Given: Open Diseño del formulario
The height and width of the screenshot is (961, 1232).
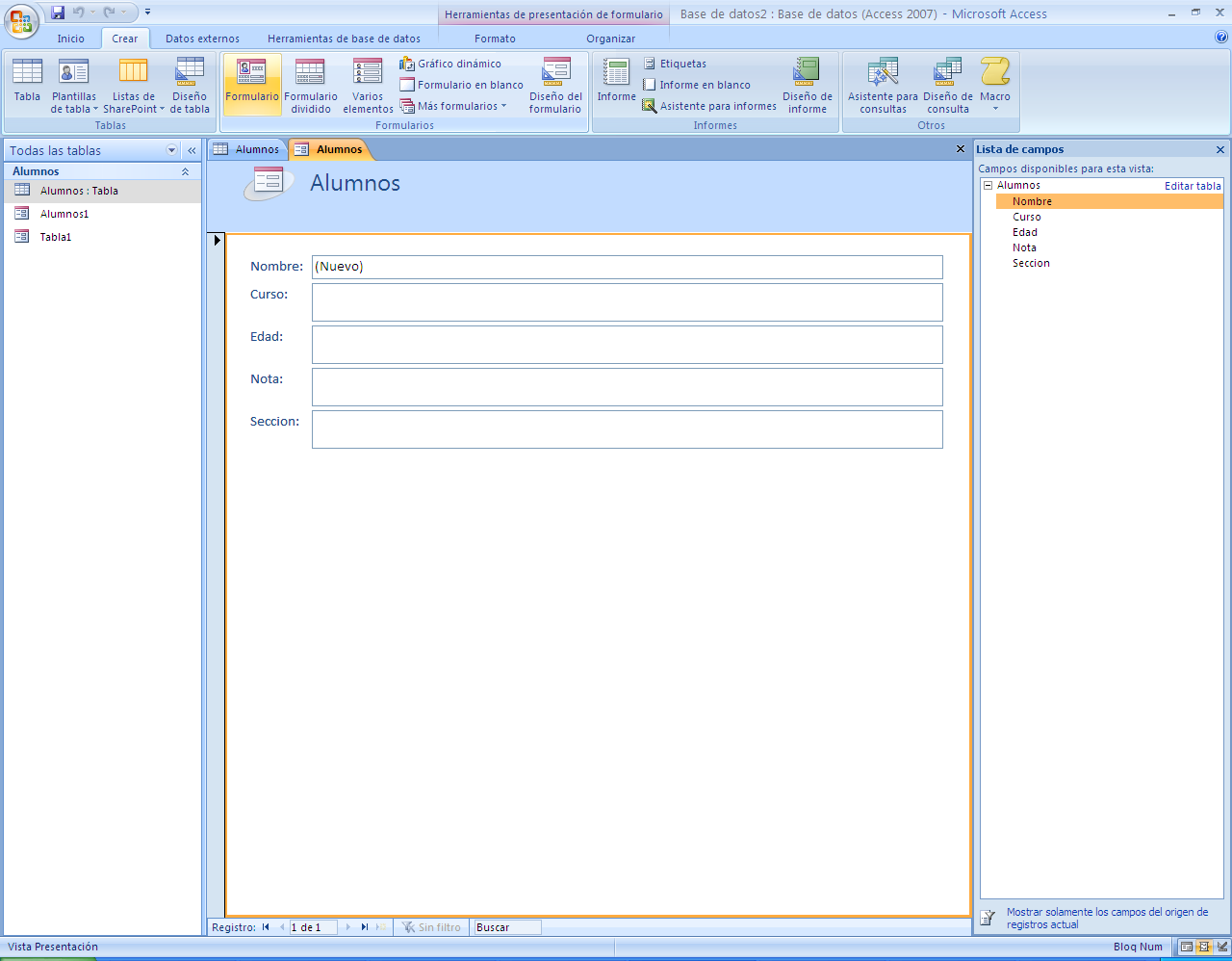Looking at the screenshot, I should tap(554, 85).
